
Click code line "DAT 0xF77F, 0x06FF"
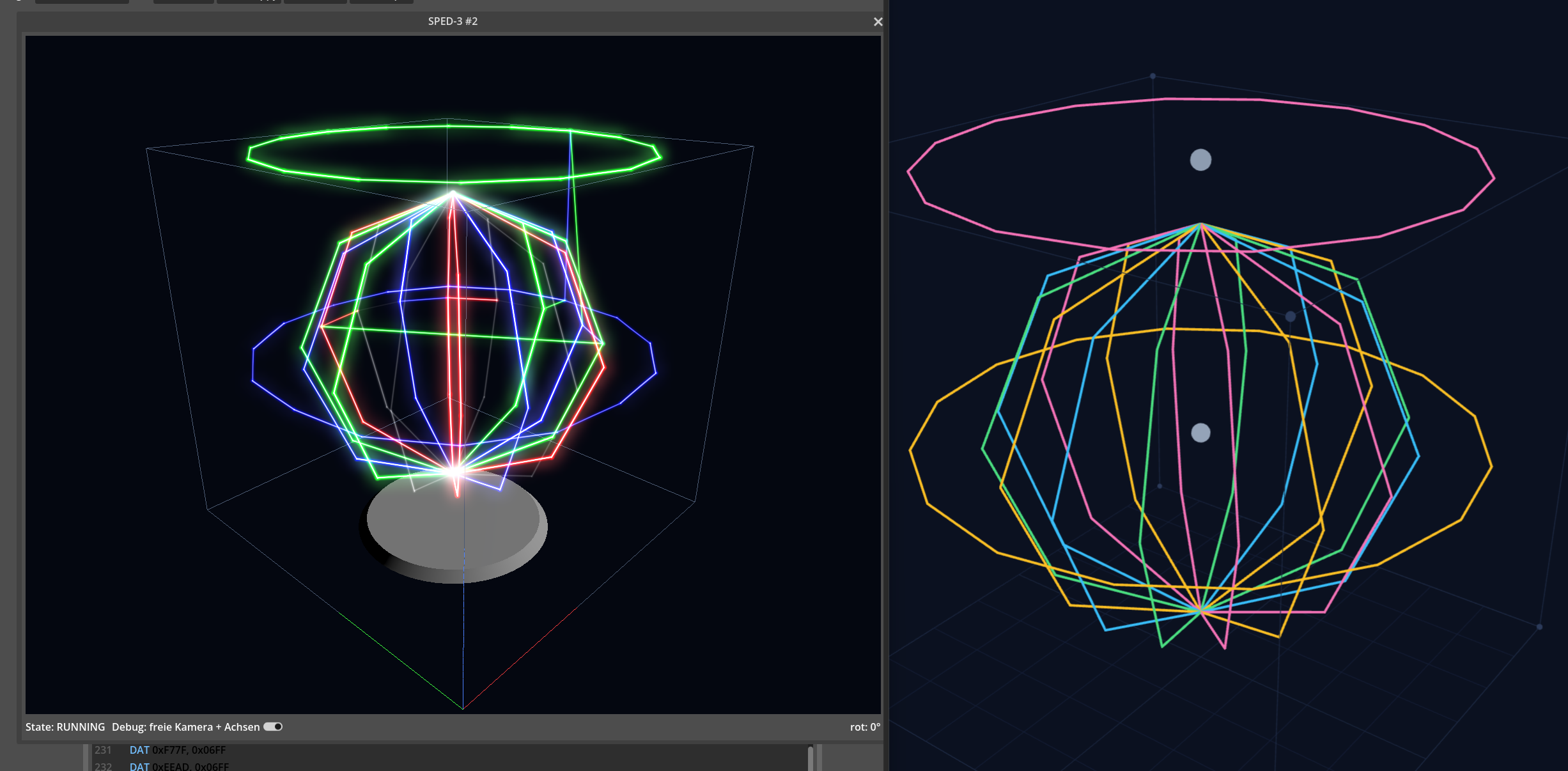(178, 750)
